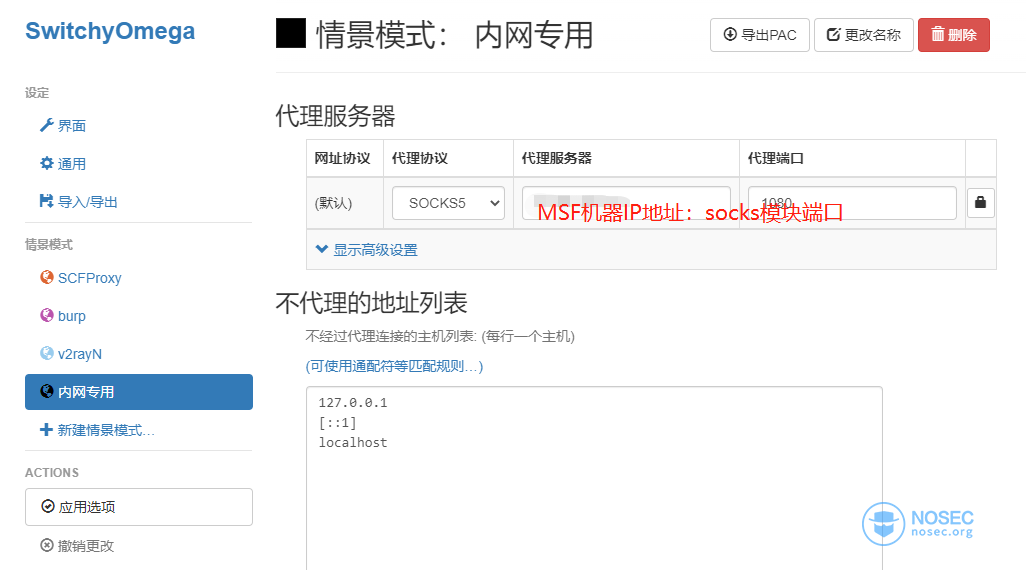Screen dimensions: 1026x570
Task: Click the black profile color swatch
Action: pyautogui.click(x=291, y=33)
